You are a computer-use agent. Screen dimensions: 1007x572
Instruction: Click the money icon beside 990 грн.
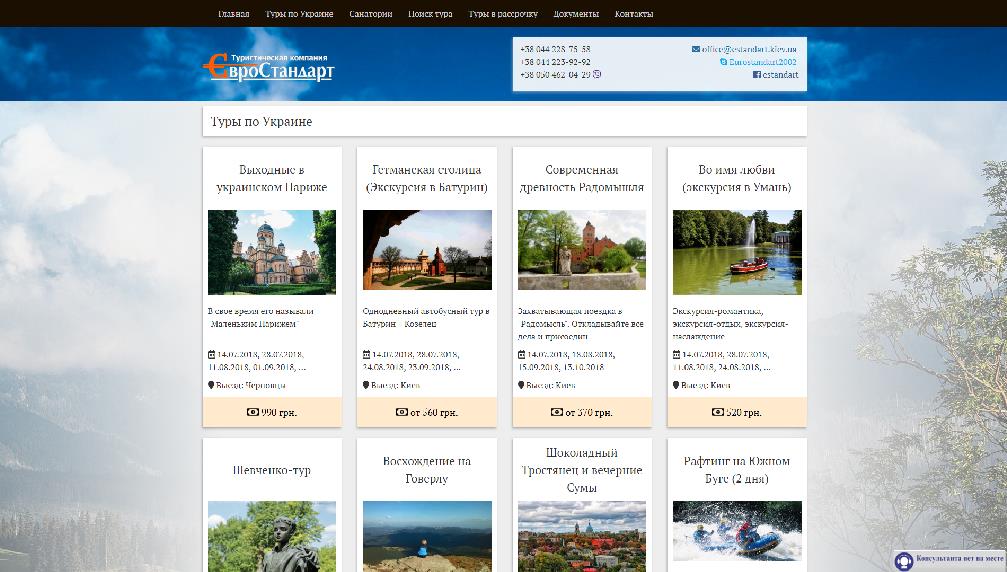click(251, 412)
